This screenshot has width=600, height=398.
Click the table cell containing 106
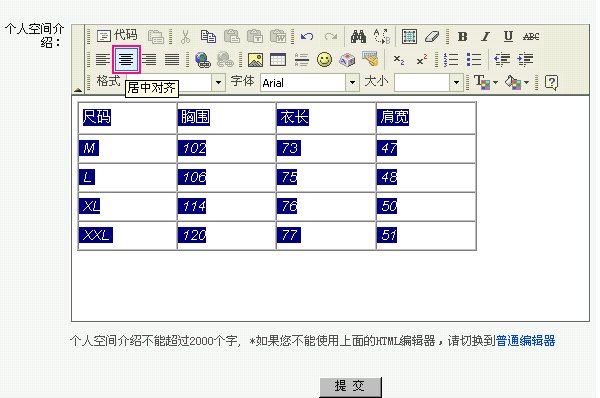227,178
